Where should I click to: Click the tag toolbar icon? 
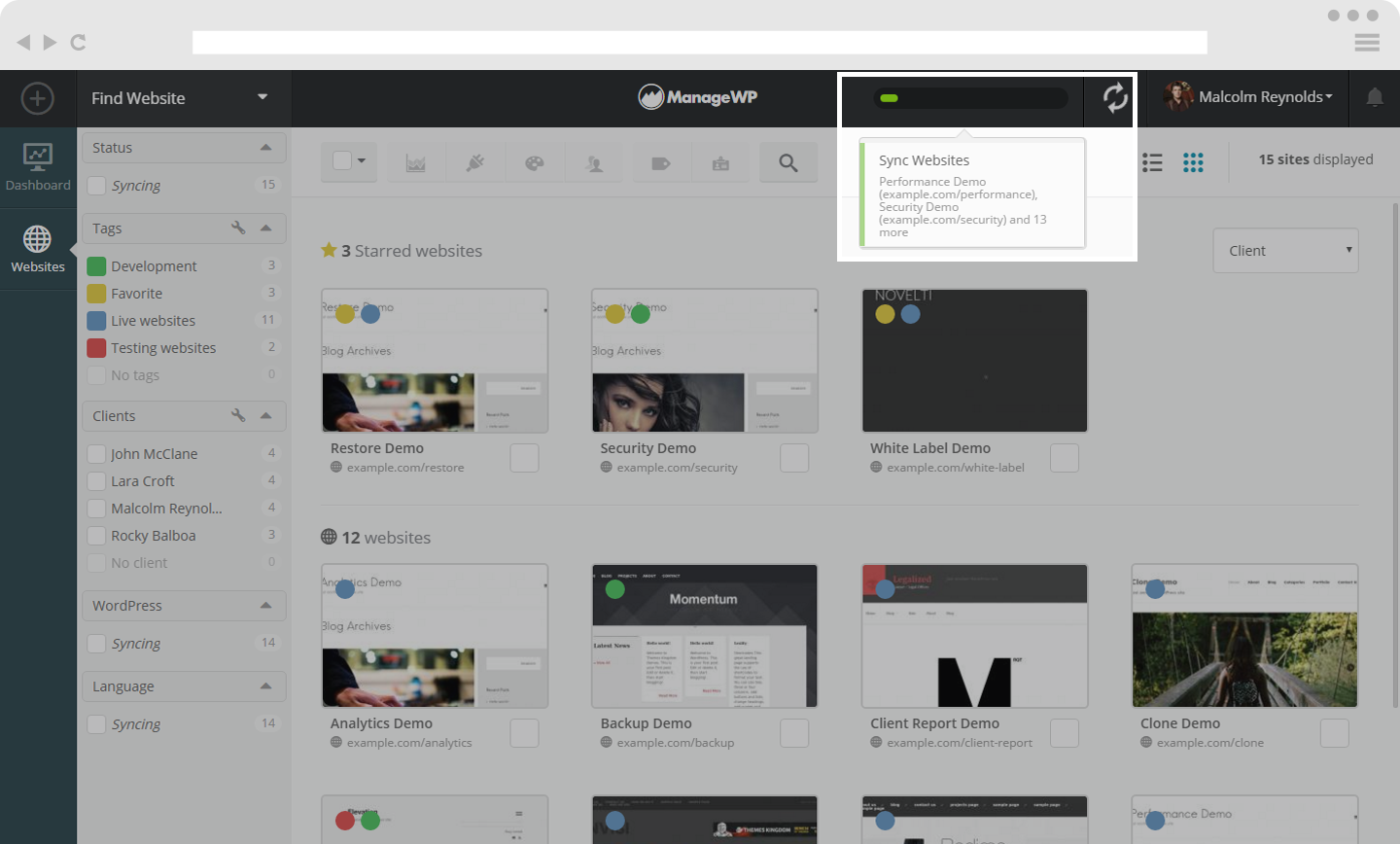coord(661,163)
